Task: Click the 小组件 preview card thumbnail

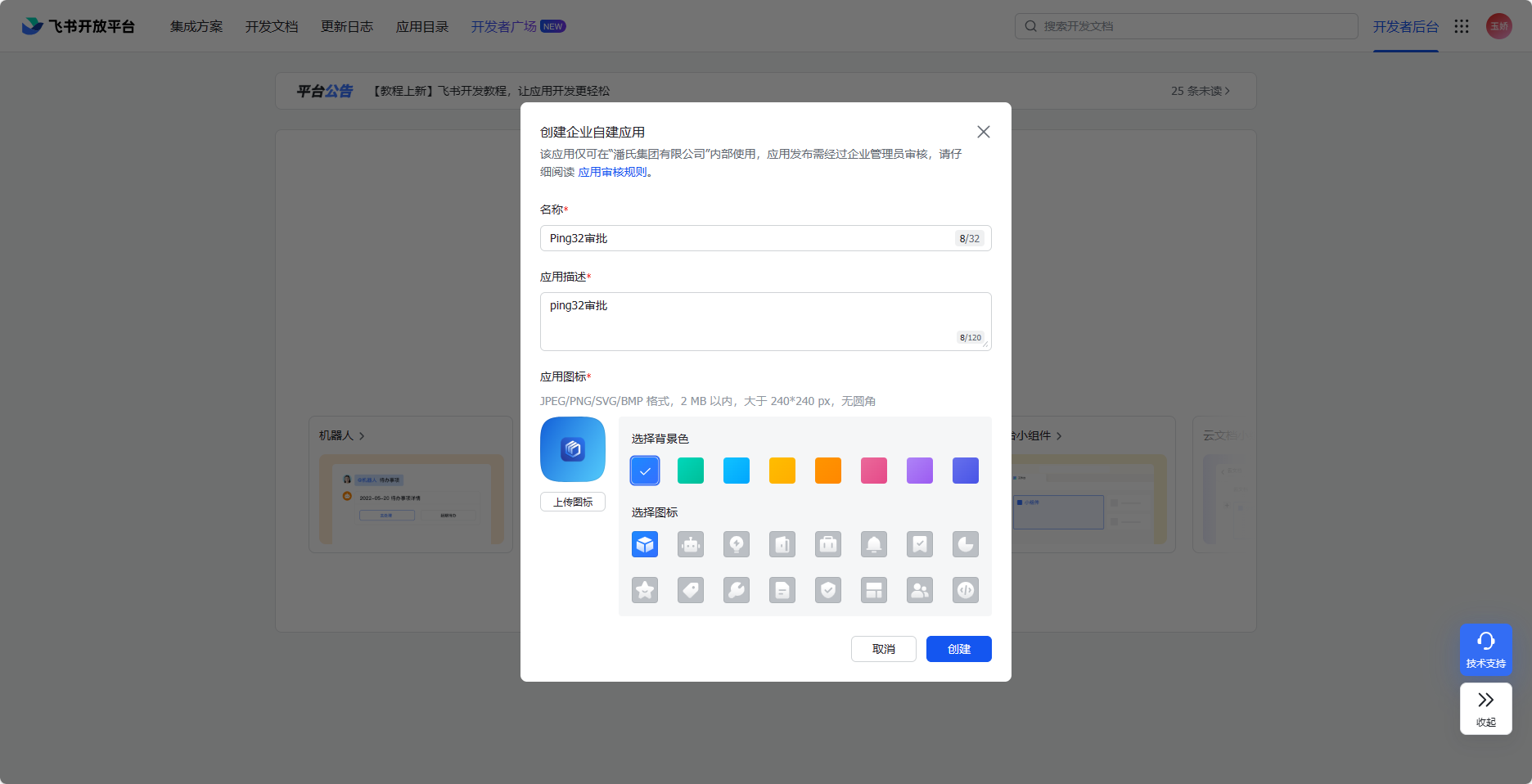Action: tap(1088, 499)
